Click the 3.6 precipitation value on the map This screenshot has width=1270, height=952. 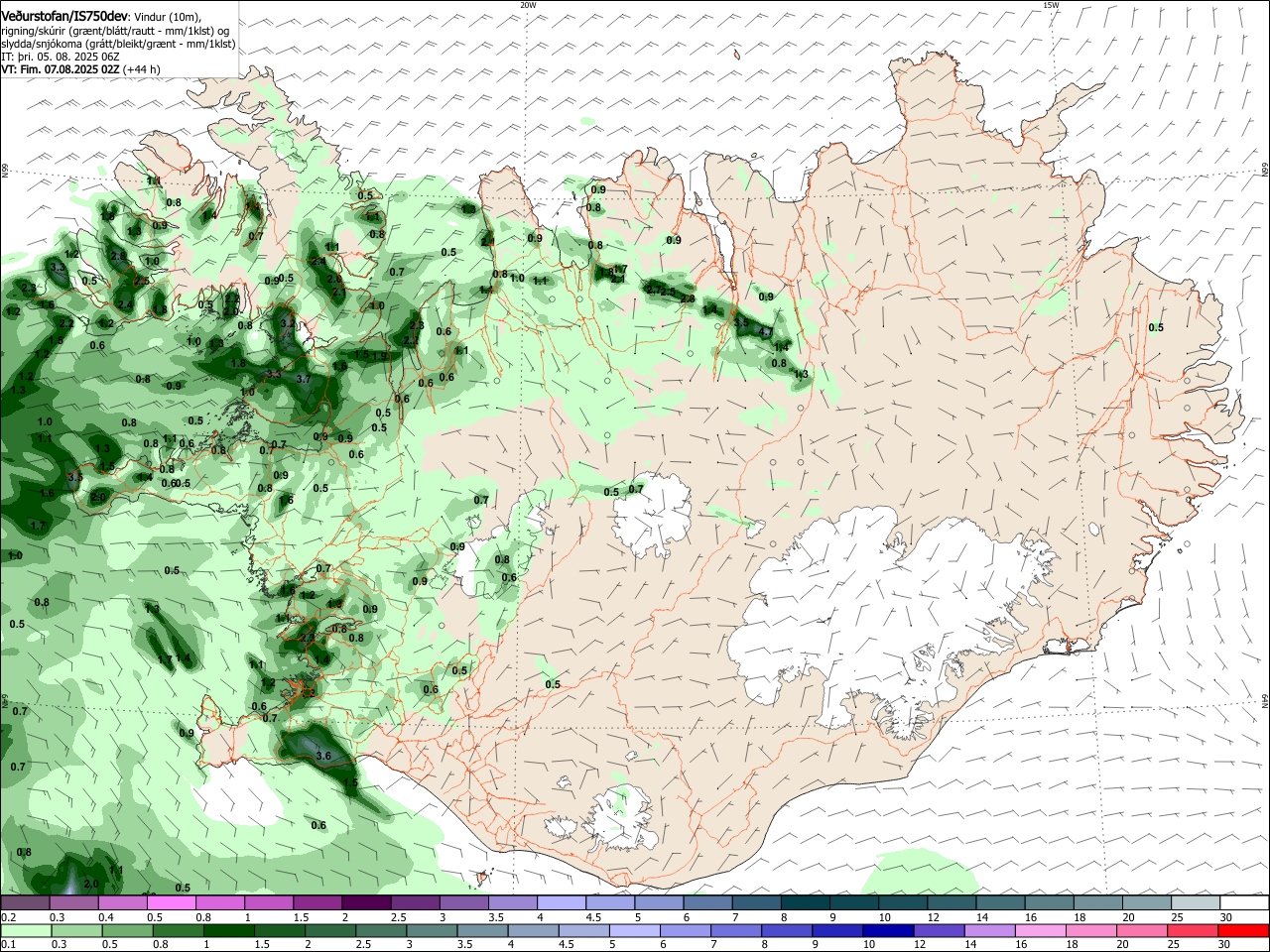point(322,756)
